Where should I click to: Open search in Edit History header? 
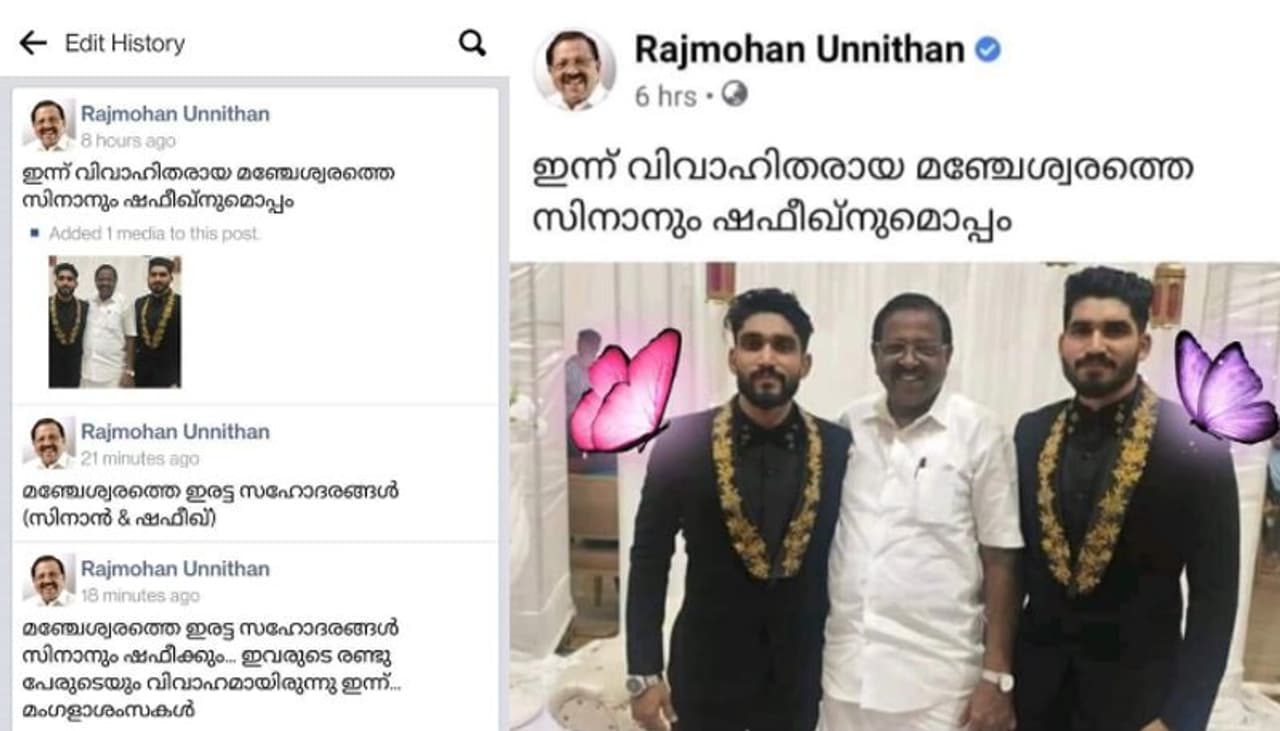[x=472, y=42]
